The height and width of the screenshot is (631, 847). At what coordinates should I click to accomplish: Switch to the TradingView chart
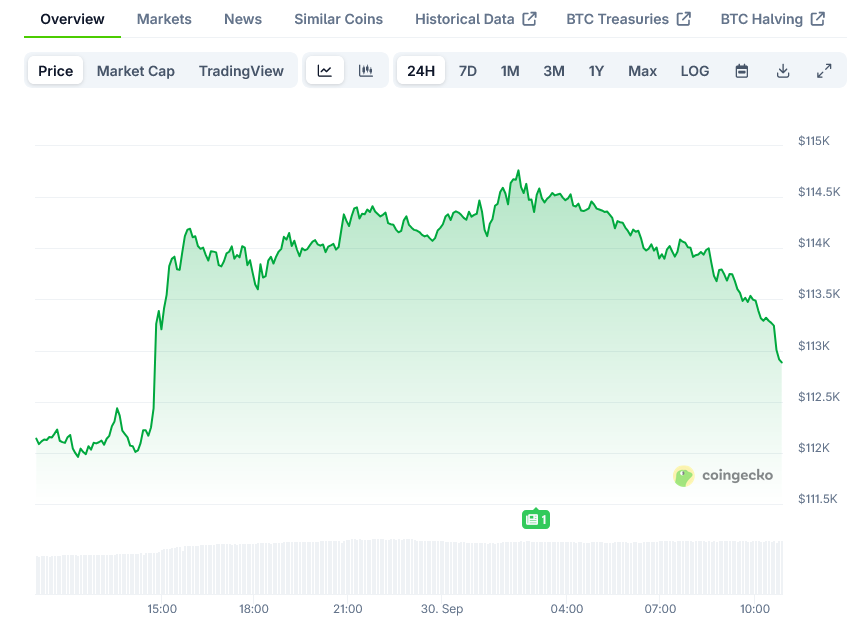(241, 71)
